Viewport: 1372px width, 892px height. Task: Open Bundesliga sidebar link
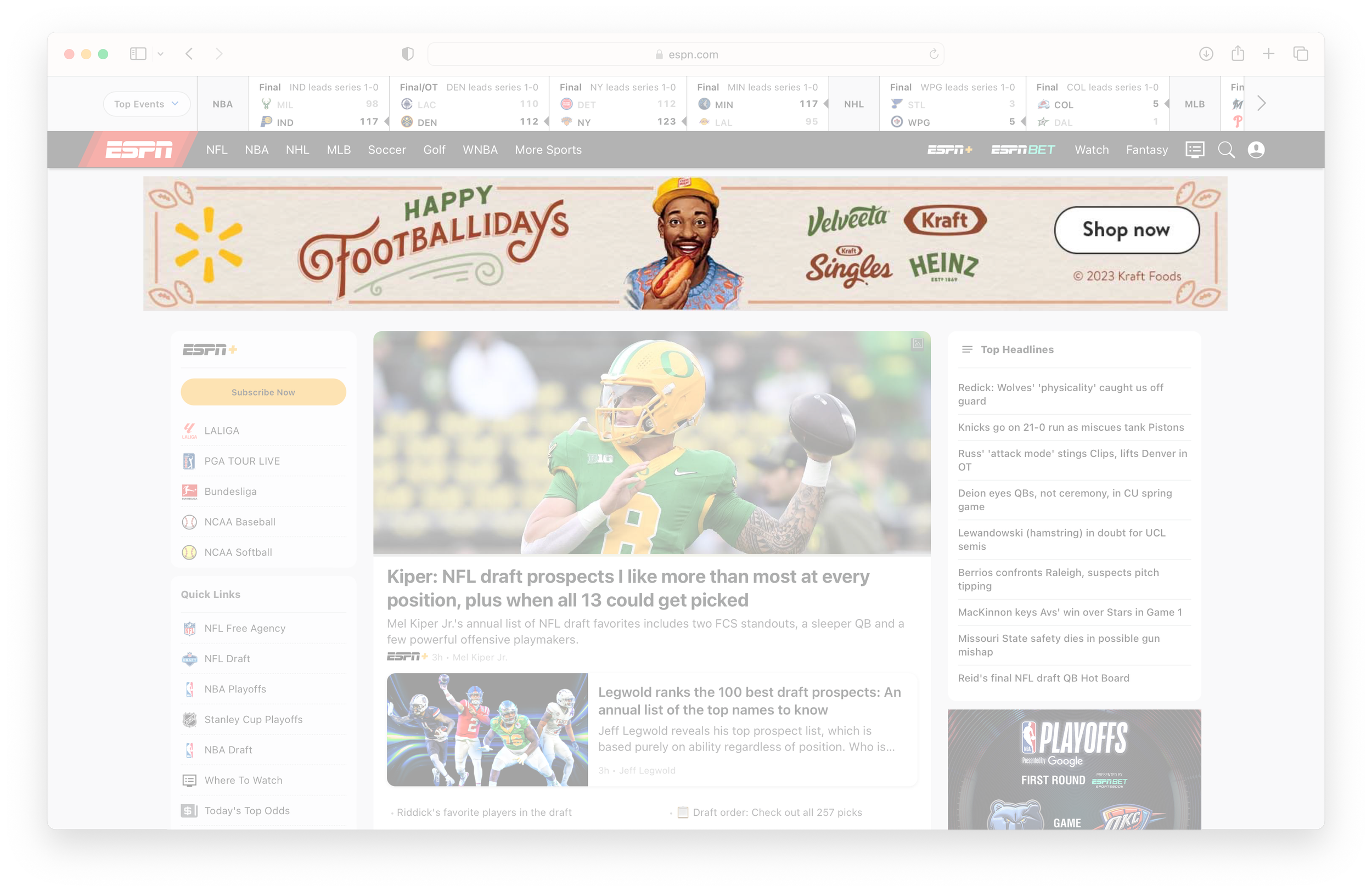tap(263, 492)
